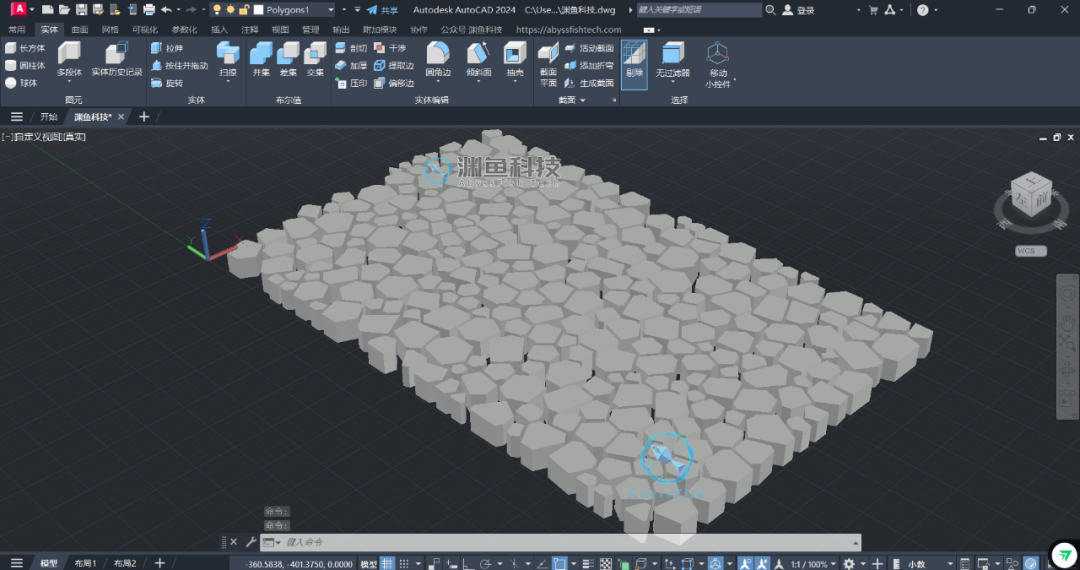Click the Extrude (拉伸) tool
This screenshot has width=1080, height=570.
tap(167, 48)
